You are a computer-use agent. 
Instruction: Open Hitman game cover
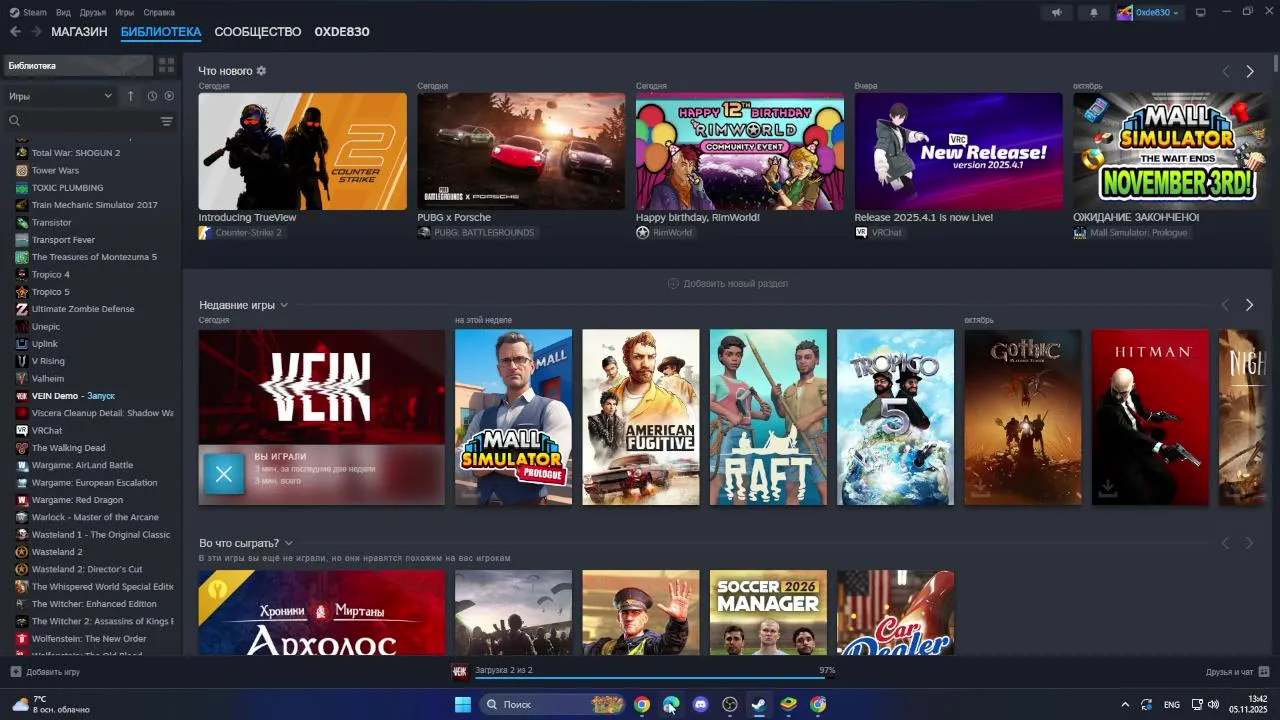(1150, 417)
